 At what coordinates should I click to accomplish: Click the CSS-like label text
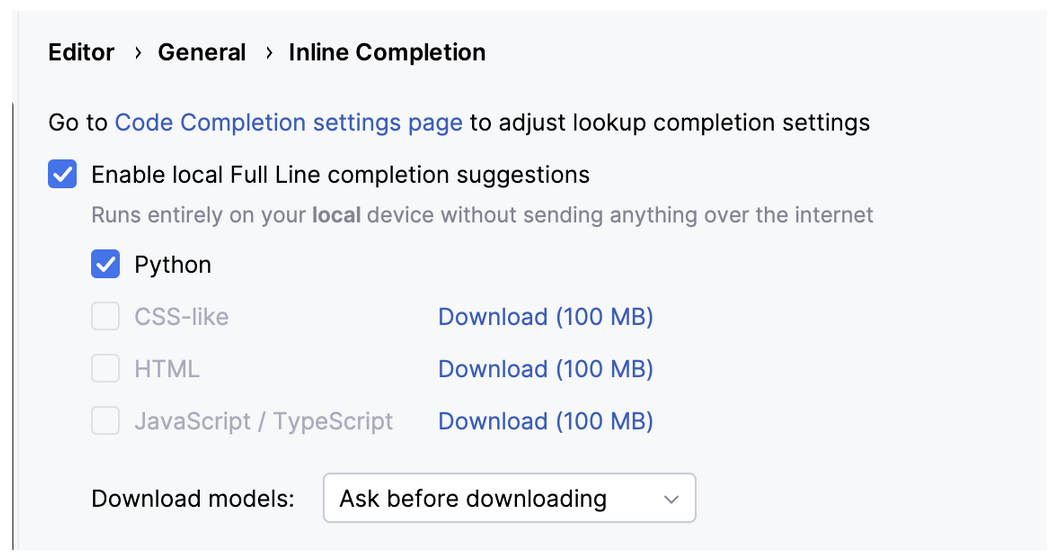tap(181, 317)
